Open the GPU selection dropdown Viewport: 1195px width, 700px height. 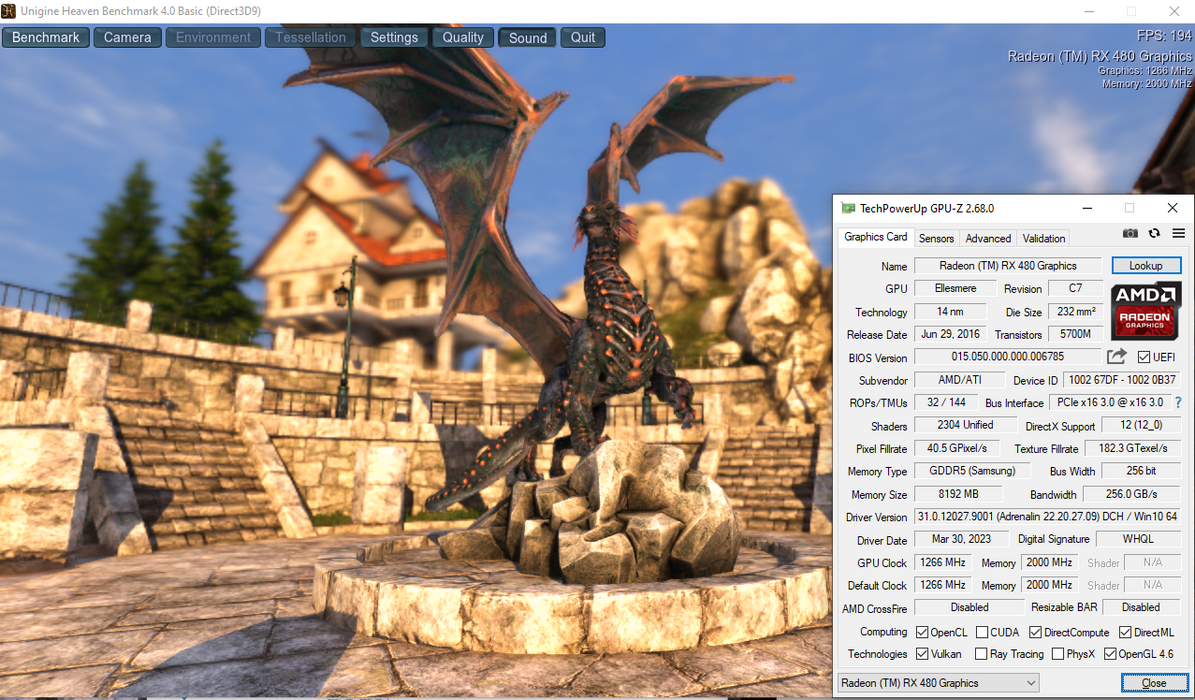938,682
